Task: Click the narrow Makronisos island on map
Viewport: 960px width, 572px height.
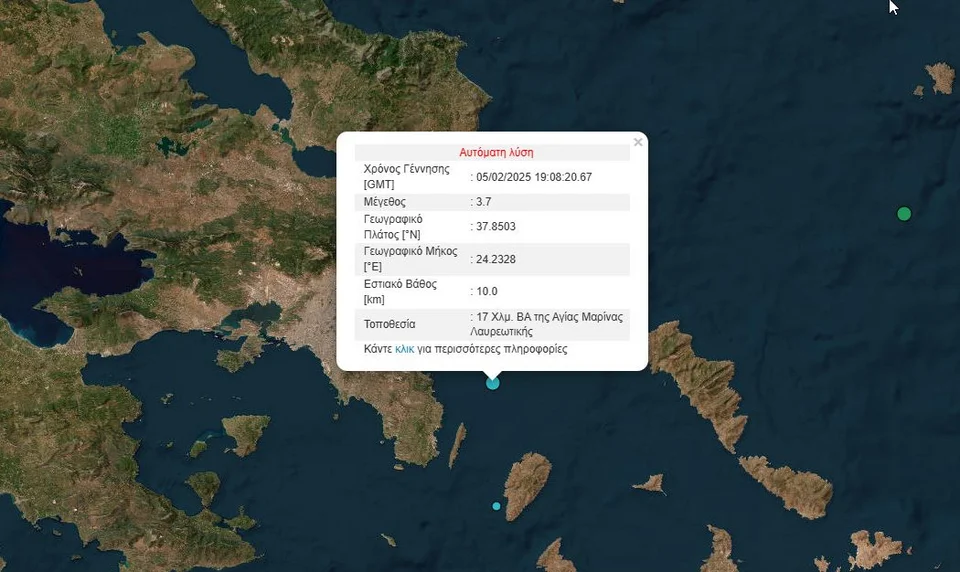Action: (x=457, y=444)
